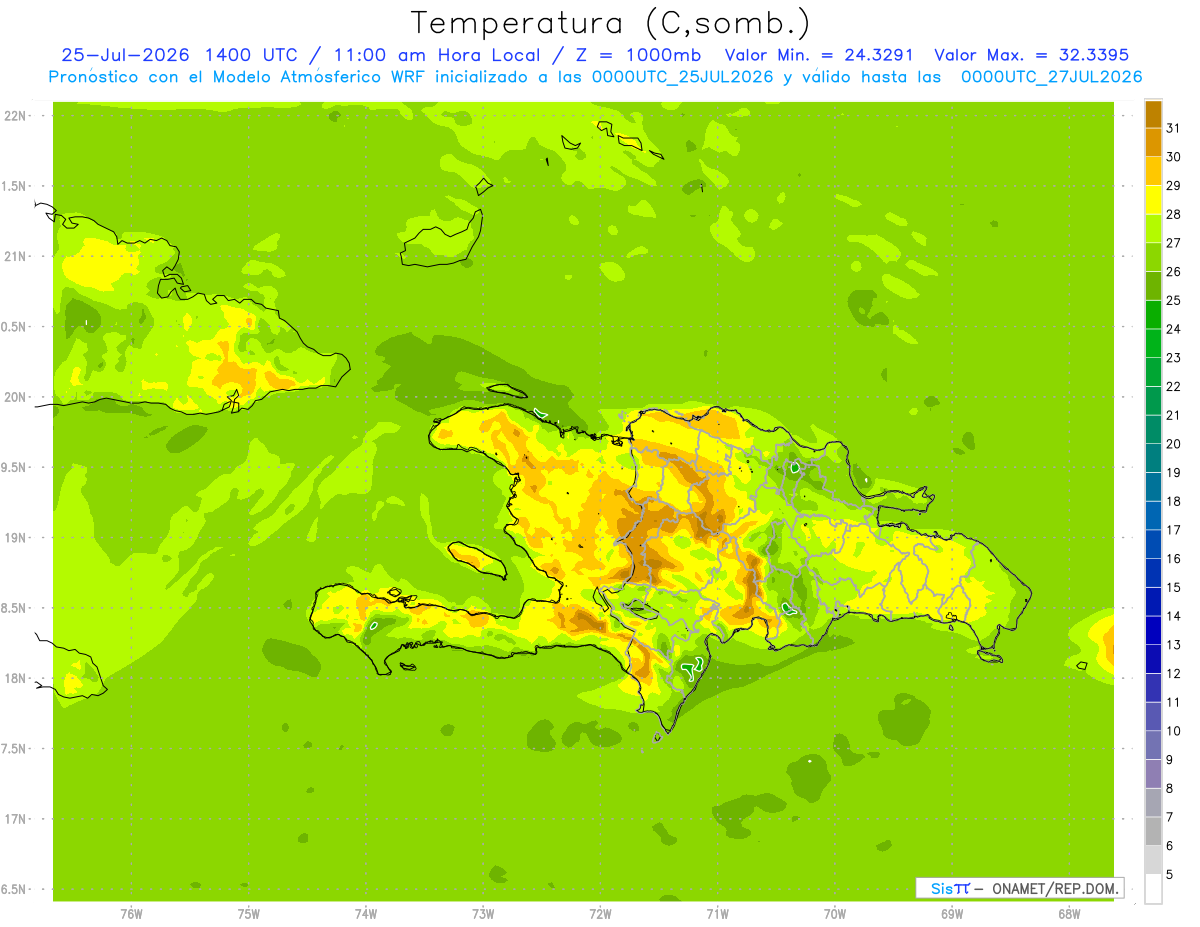Click the '76W' longitude label
This screenshot has height=927, width=1200.
(x=131, y=914)
